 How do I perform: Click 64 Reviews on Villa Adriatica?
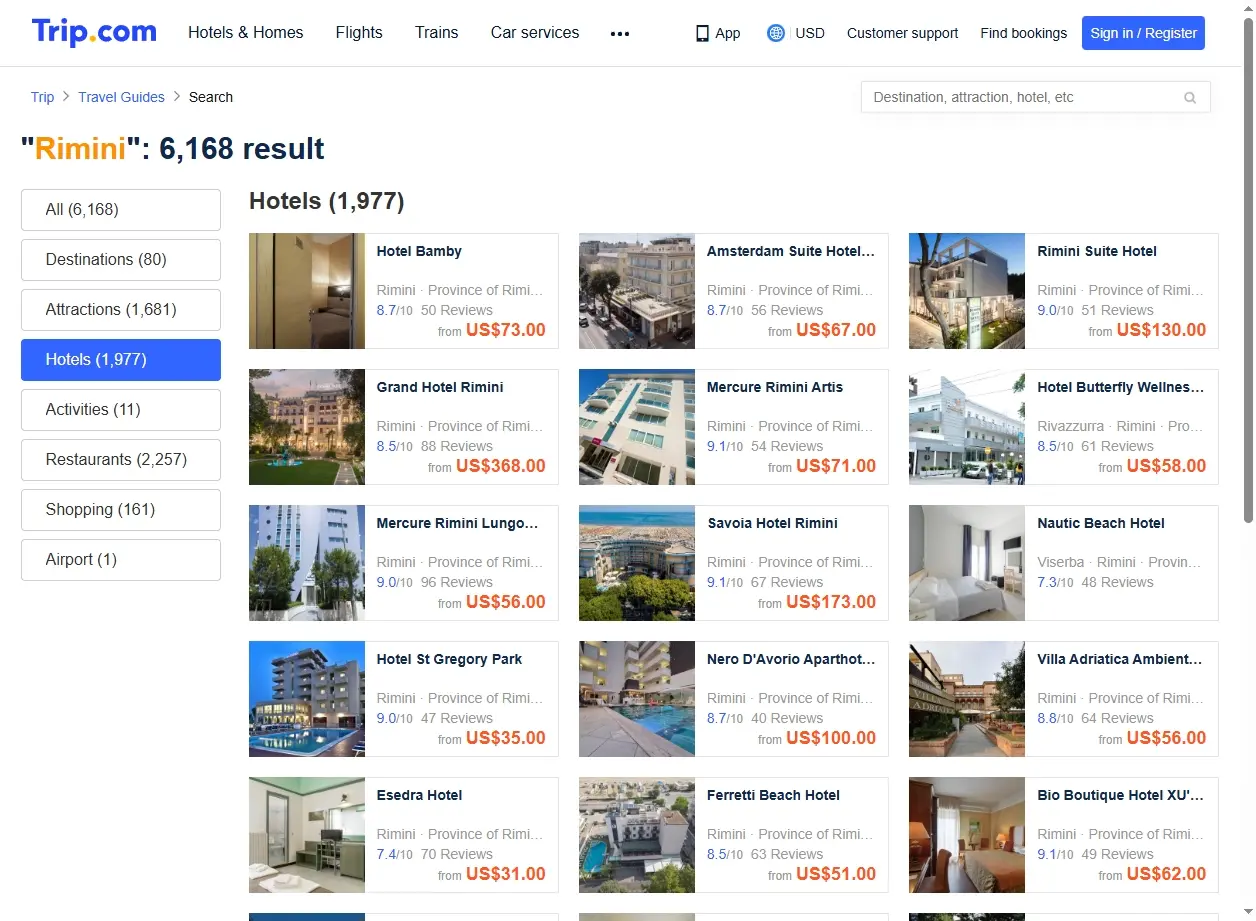tap(1117, 718)
